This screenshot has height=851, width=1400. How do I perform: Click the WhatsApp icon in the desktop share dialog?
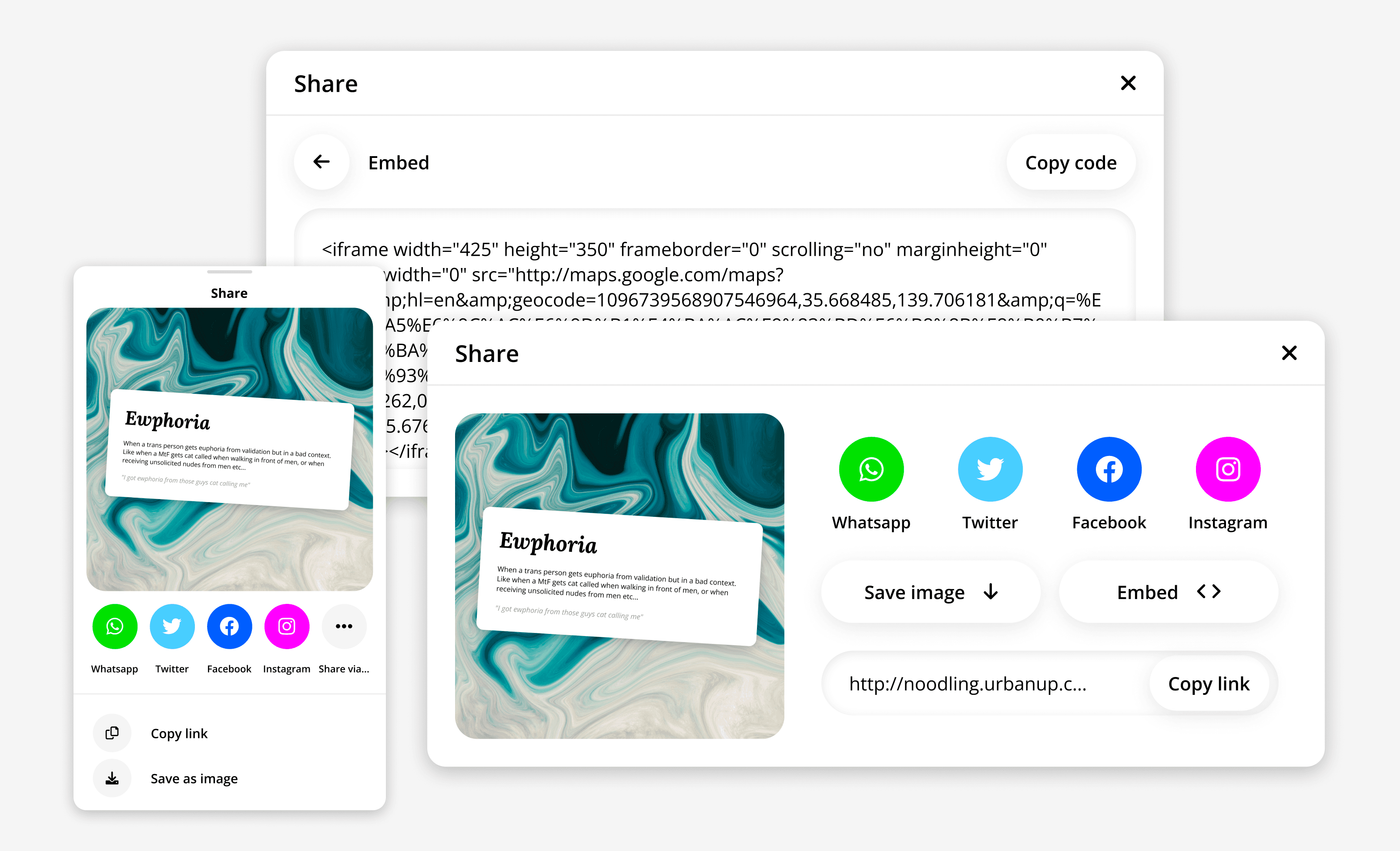(x=871, y=469)
